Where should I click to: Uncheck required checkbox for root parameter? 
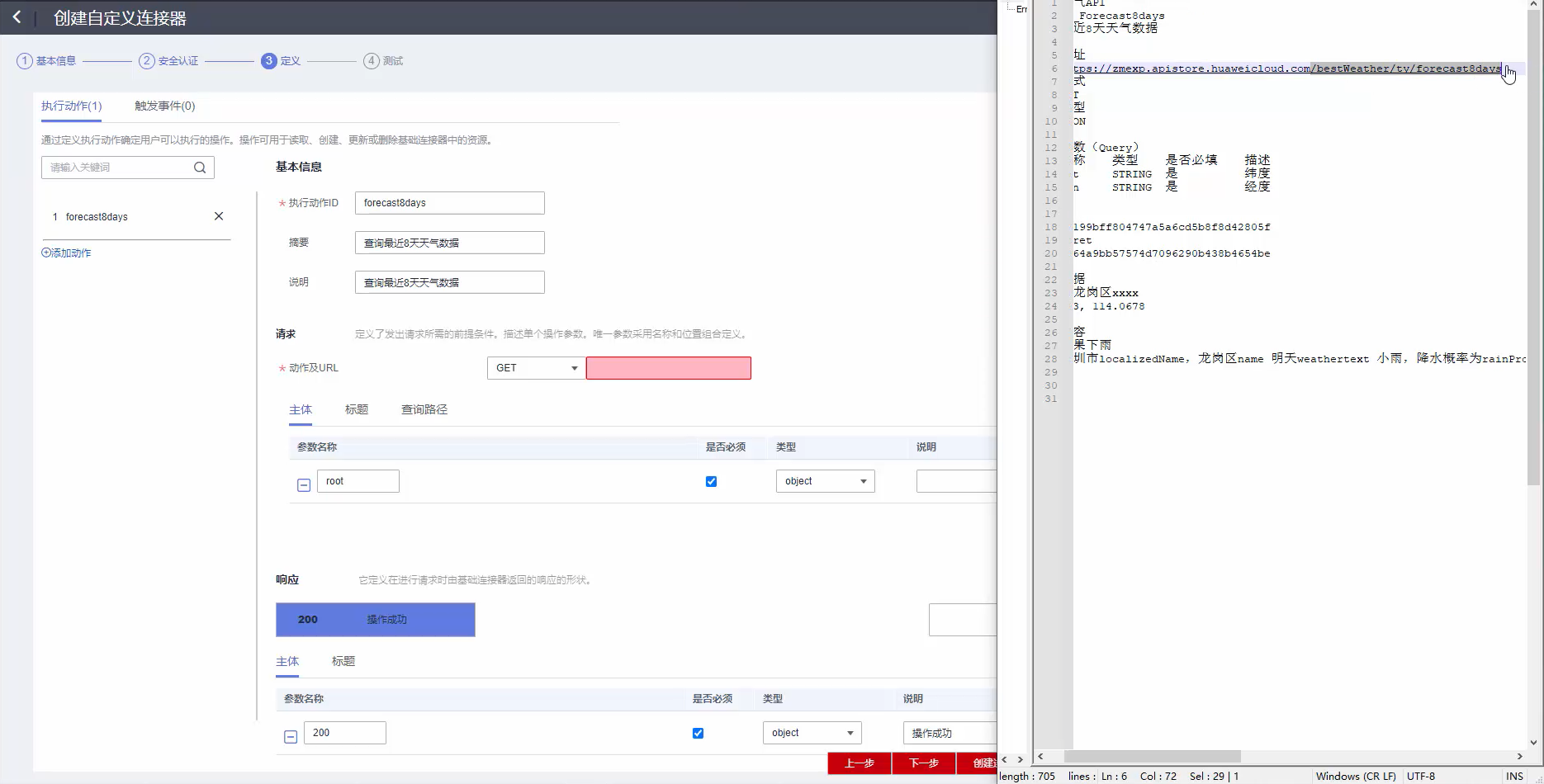(x=711, y=481)
